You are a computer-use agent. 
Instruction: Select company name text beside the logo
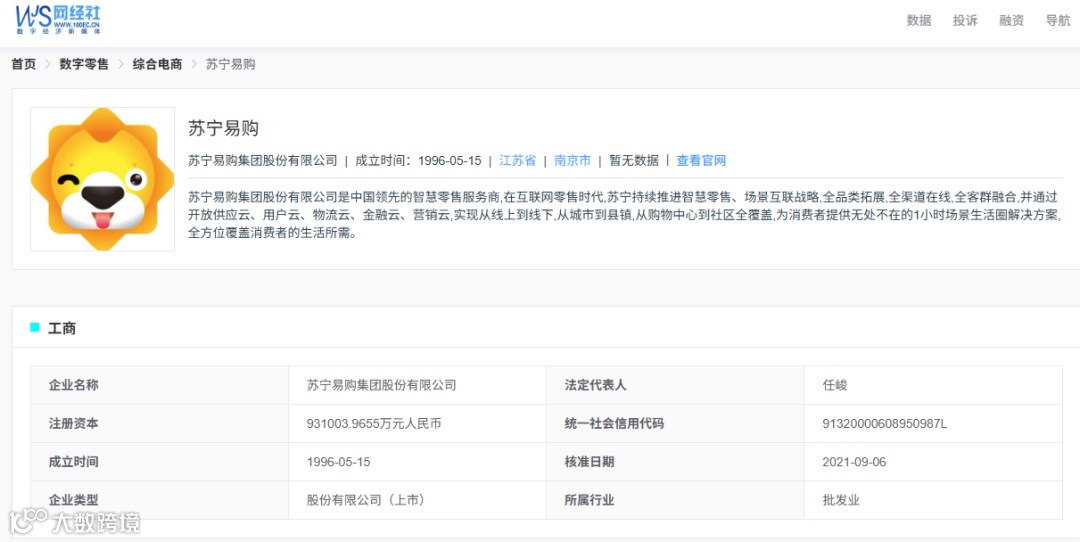point(263,160)
